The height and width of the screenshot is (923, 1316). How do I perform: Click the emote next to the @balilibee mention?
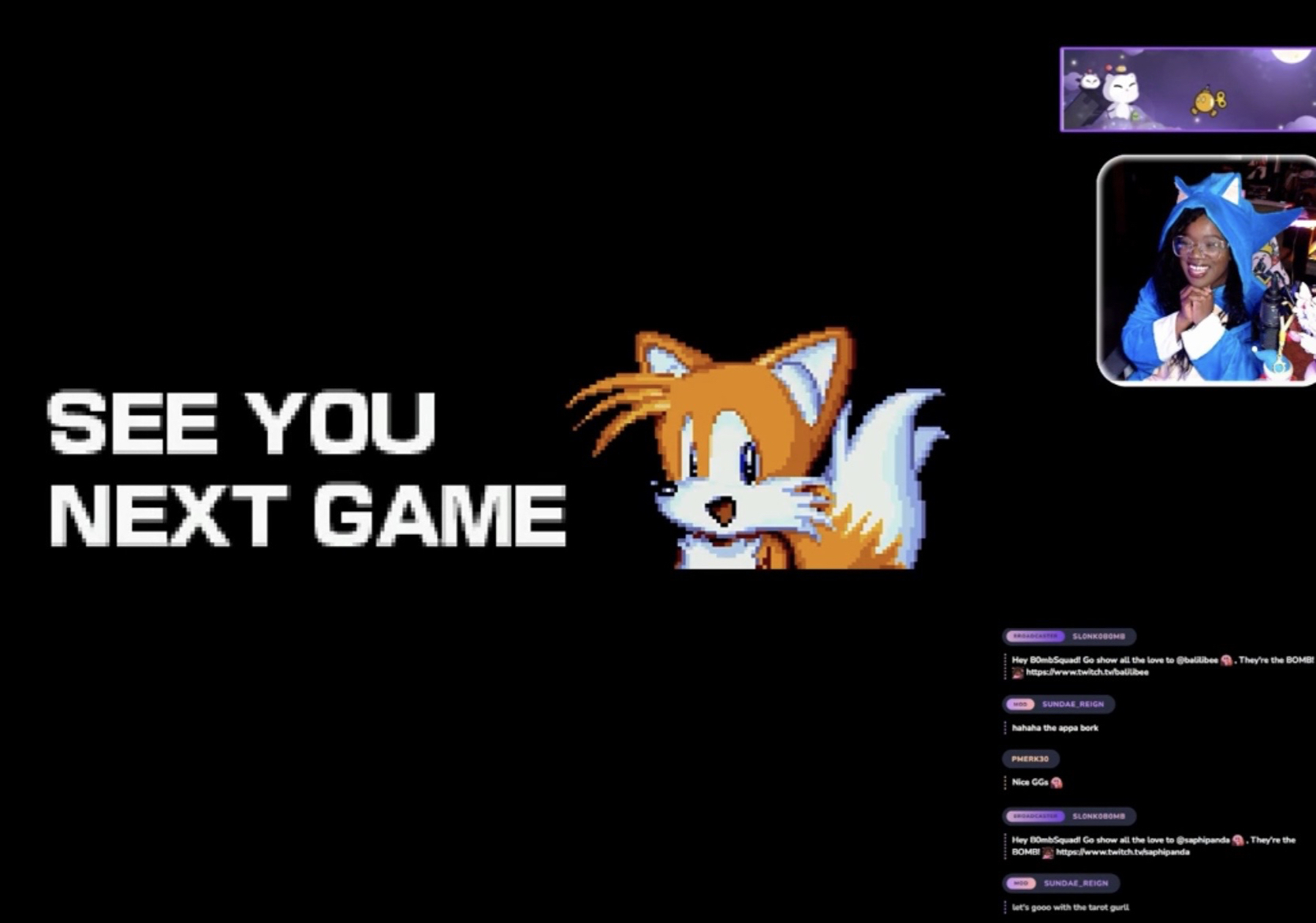tap(1226, 660)
